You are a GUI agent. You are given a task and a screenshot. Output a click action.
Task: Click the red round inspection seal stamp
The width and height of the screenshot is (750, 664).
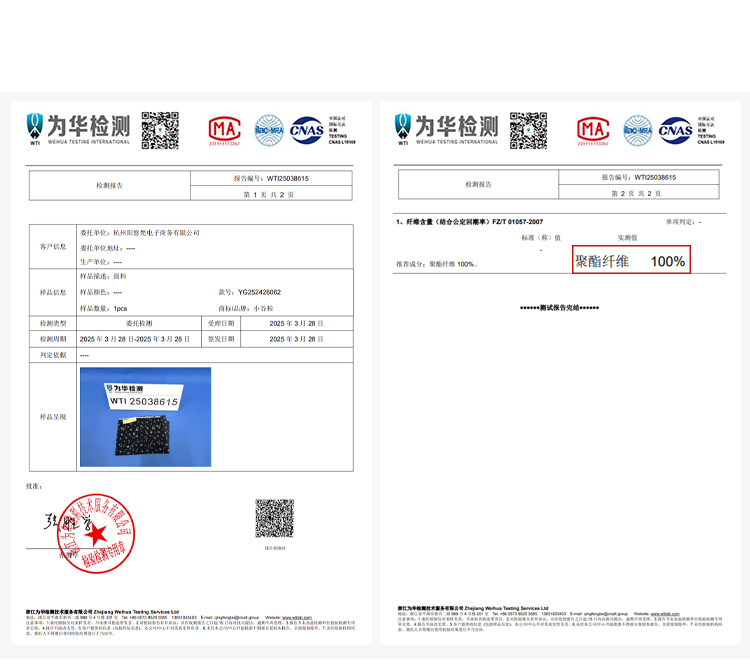96,533
